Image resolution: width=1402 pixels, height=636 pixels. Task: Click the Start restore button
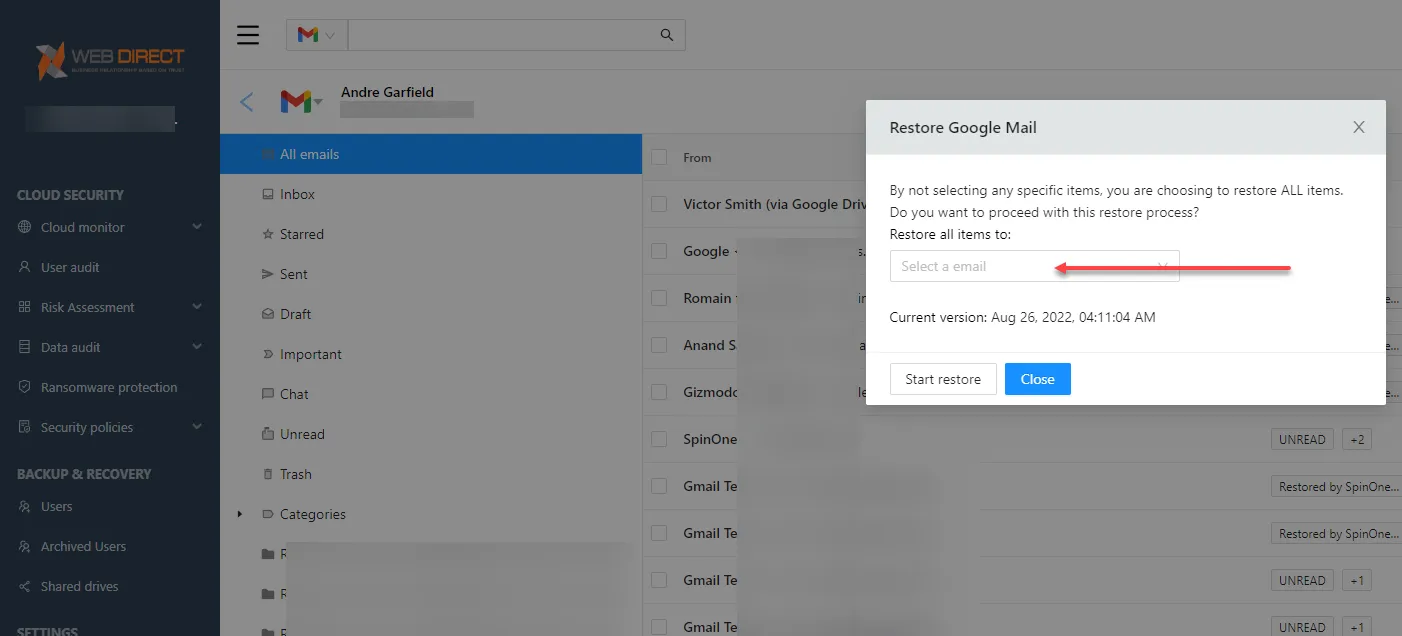[942, 379]
